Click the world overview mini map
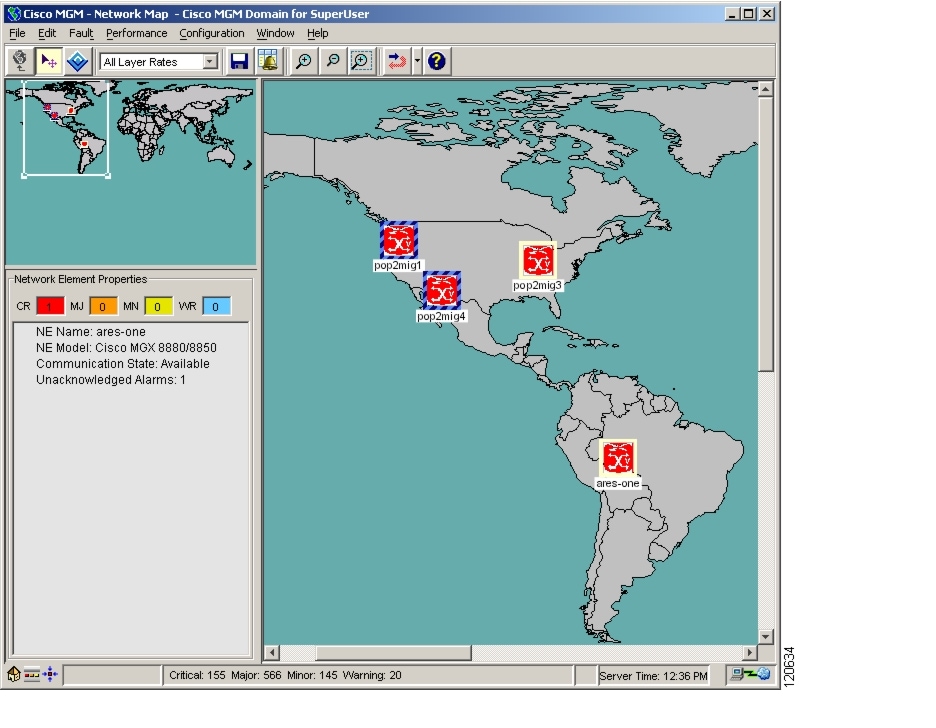The image size is (936, 728). click(x=131, y=172)
